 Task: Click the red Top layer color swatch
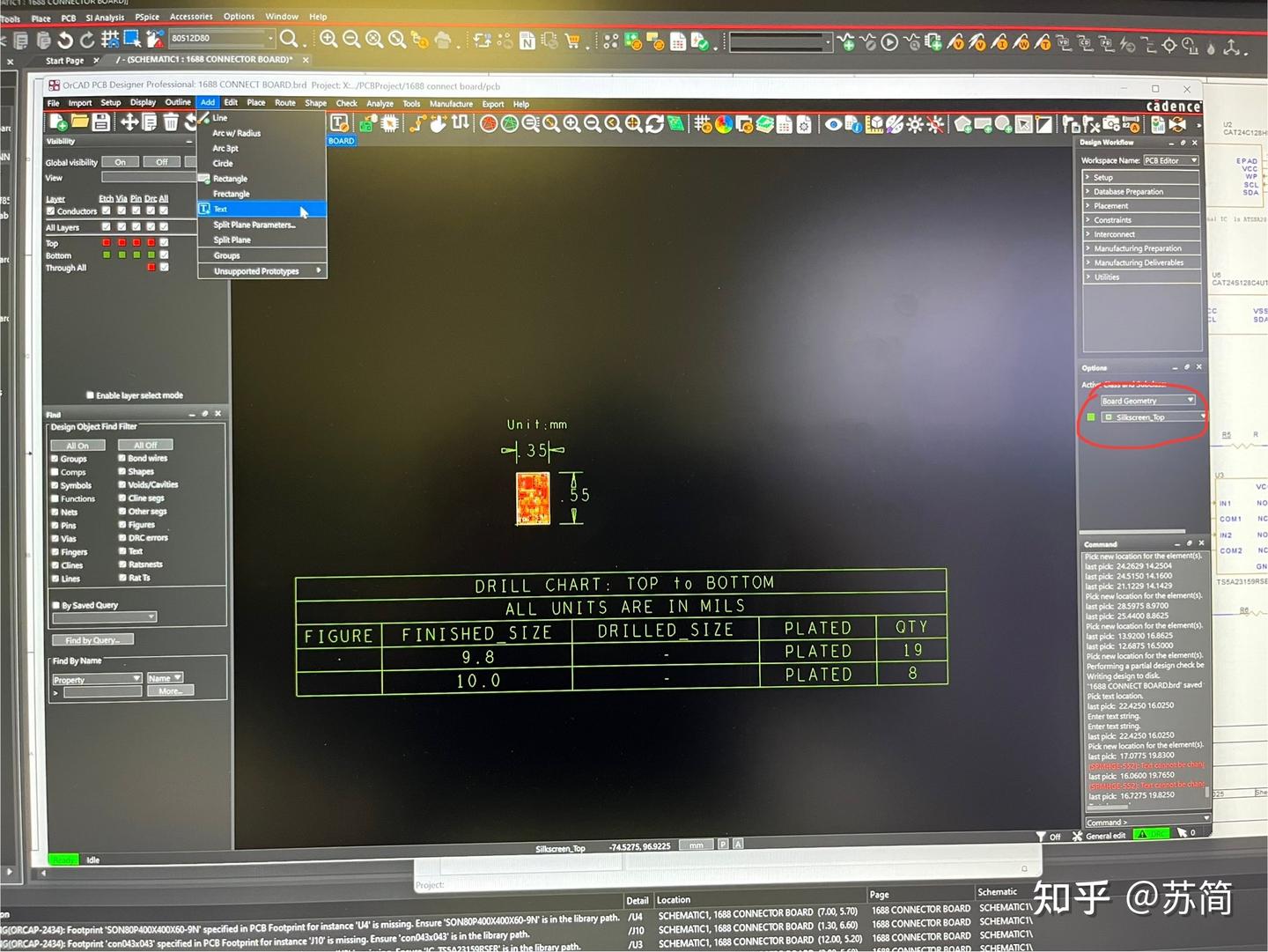[107, 242]
